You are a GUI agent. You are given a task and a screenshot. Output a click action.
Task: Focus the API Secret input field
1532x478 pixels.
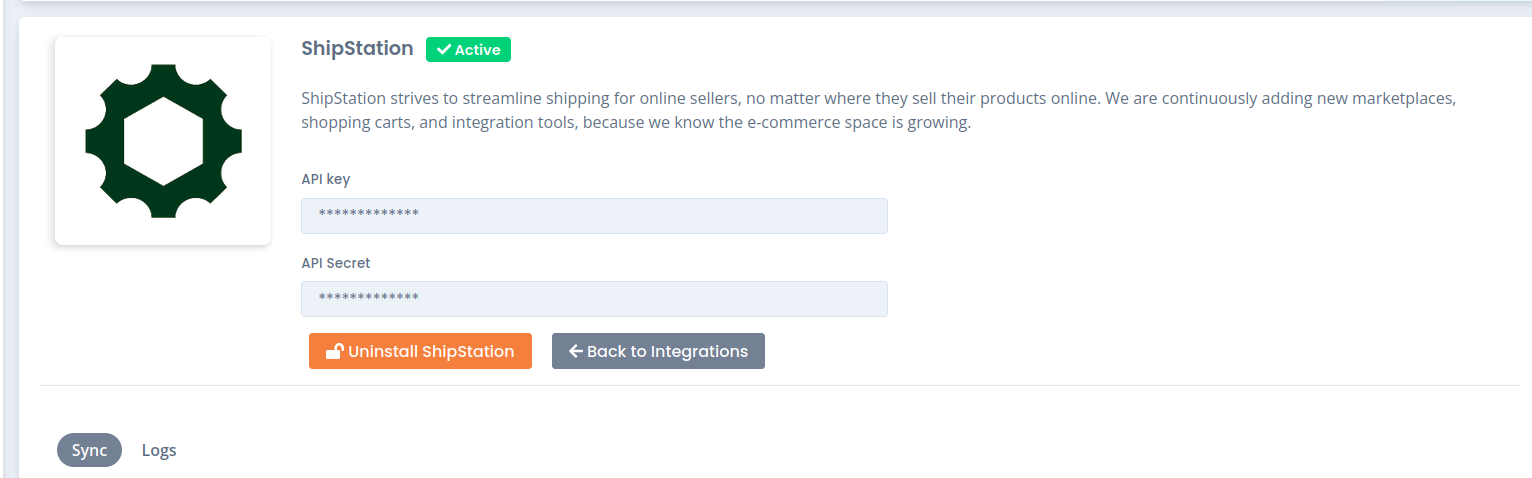pos(594,299)
